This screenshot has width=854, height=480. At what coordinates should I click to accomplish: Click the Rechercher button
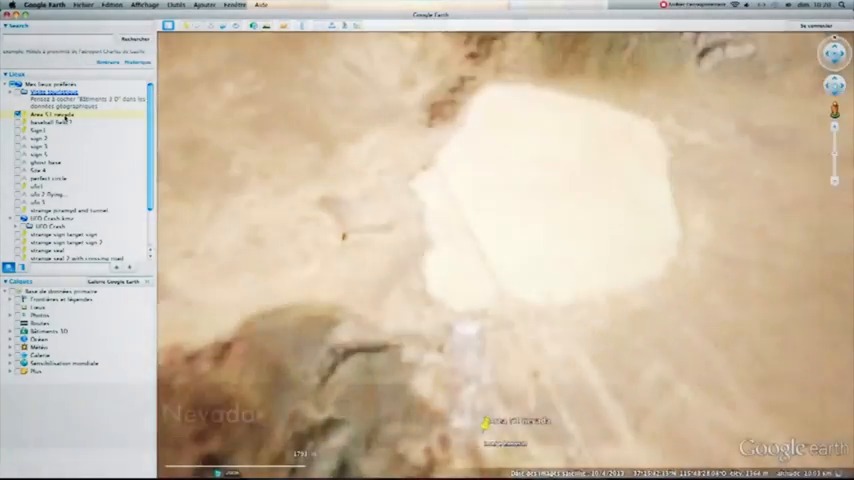pos(135,39)
